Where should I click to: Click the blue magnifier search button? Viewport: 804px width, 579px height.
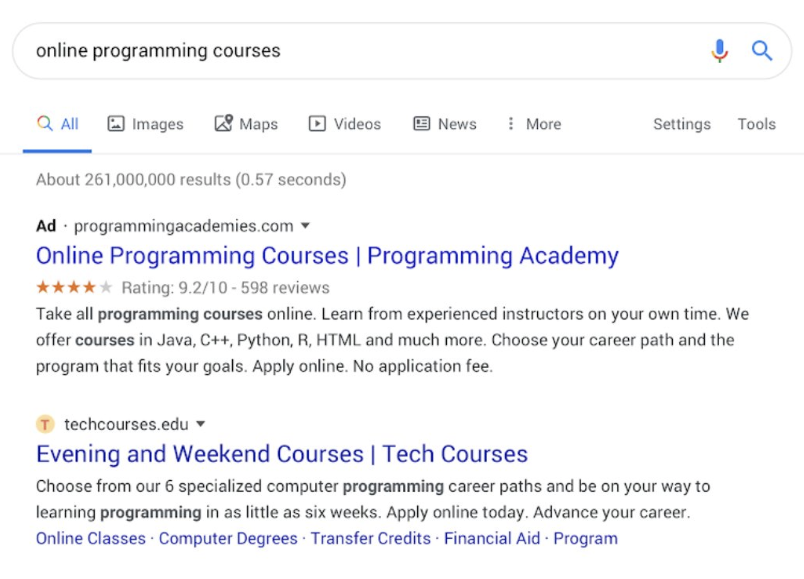tap(761, 51)
